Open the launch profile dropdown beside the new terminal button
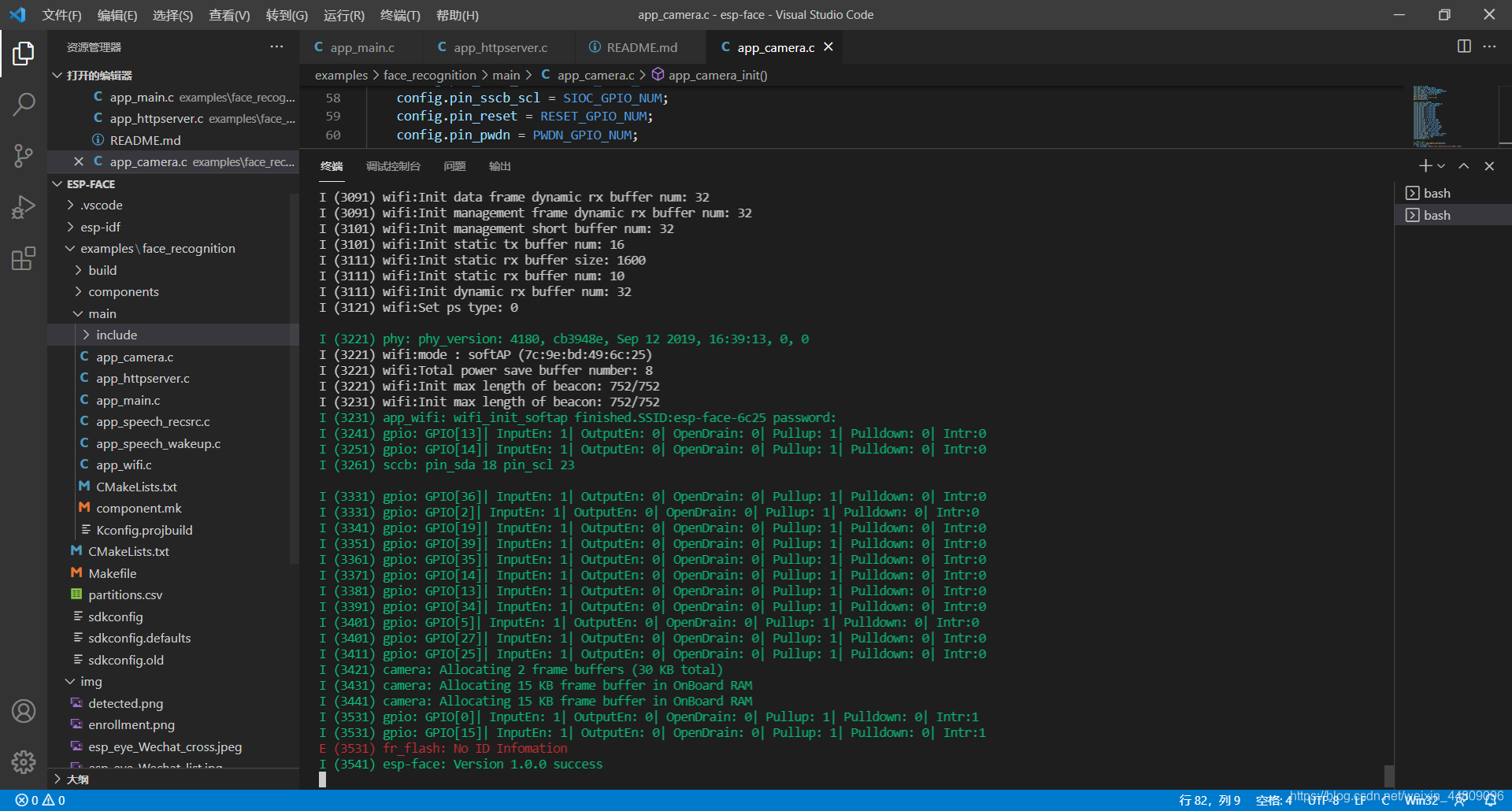The image size is (1512, 811). tap(1441, 166)
